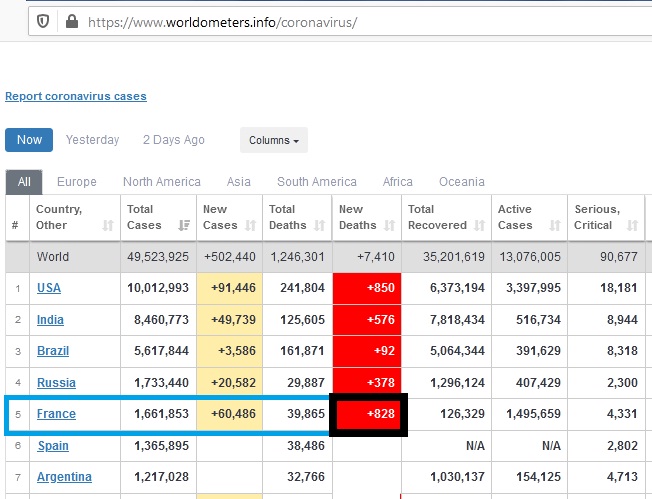This screenshot has height=499, width=652.
Task: Click the worldometers URL in address bar
Action: click(x=222, y=22)
